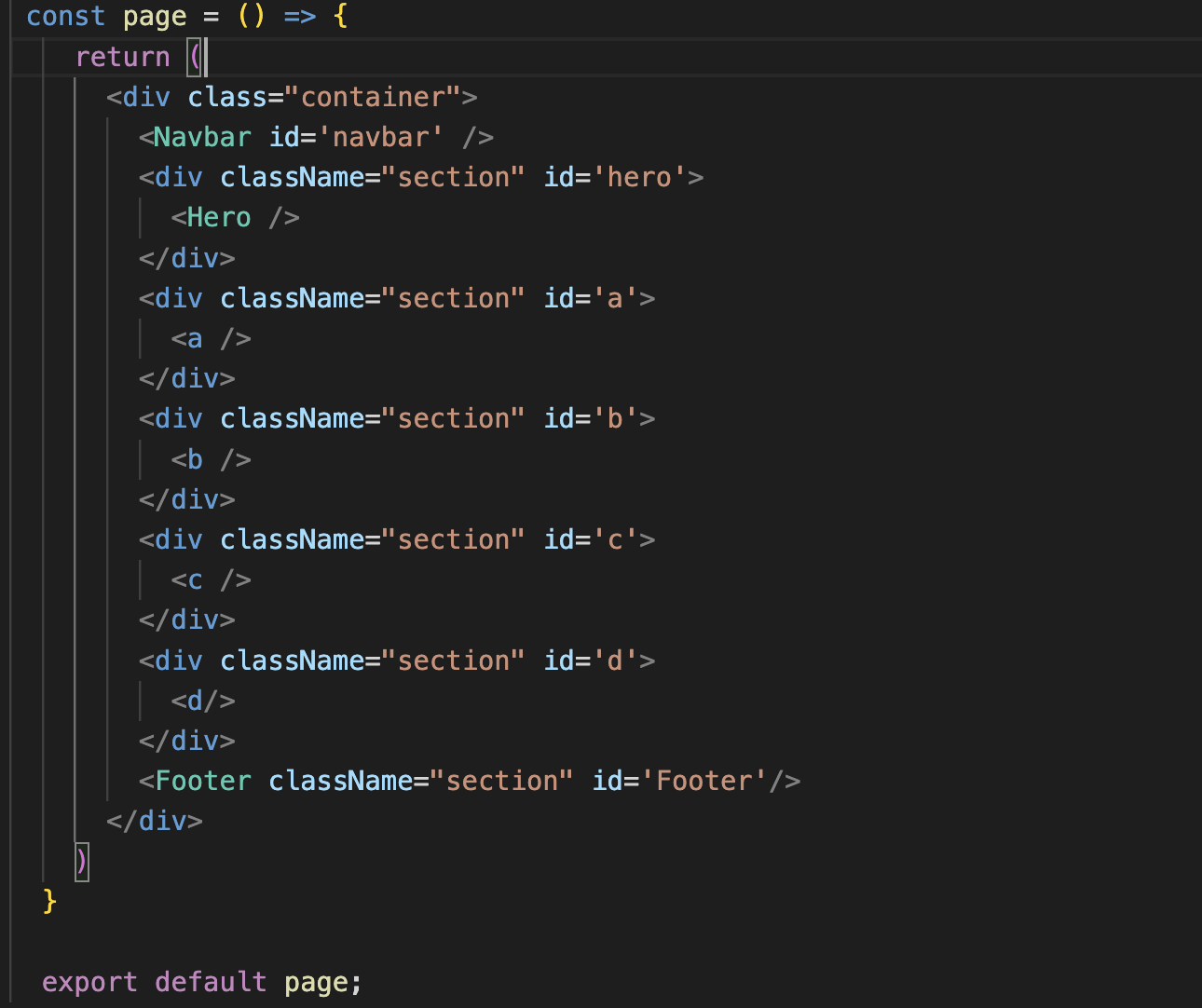Click the highlighted closing parenthesis of return

[82, 861]
